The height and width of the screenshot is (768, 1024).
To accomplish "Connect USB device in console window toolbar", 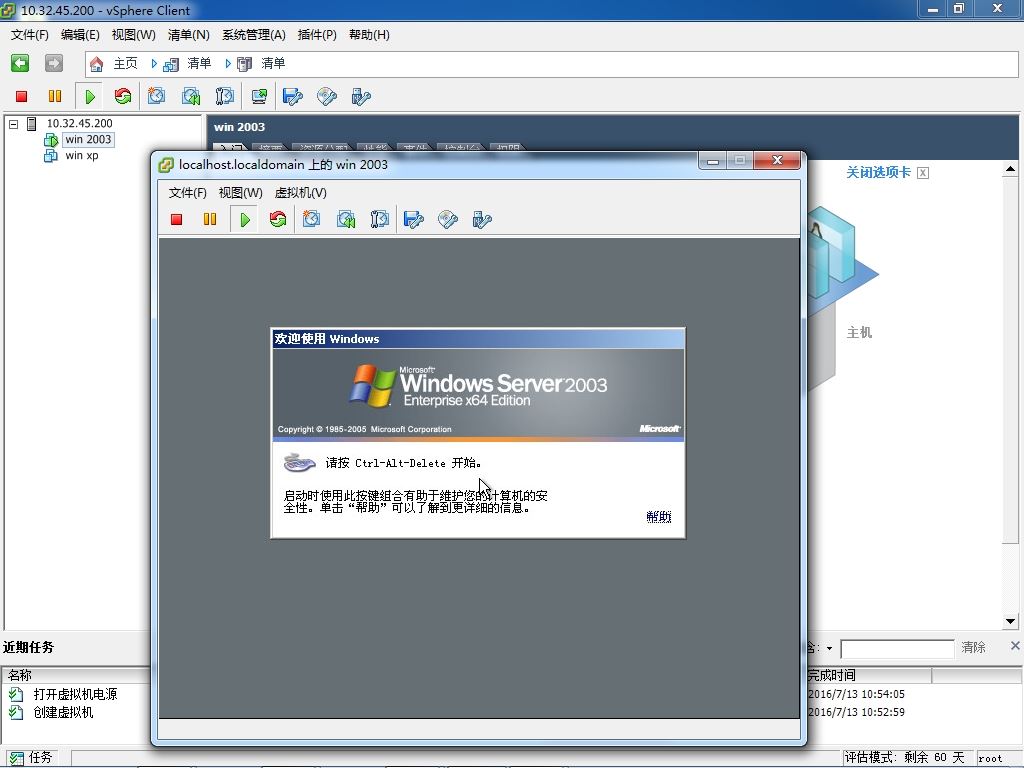I will click(x=482, y=219).
